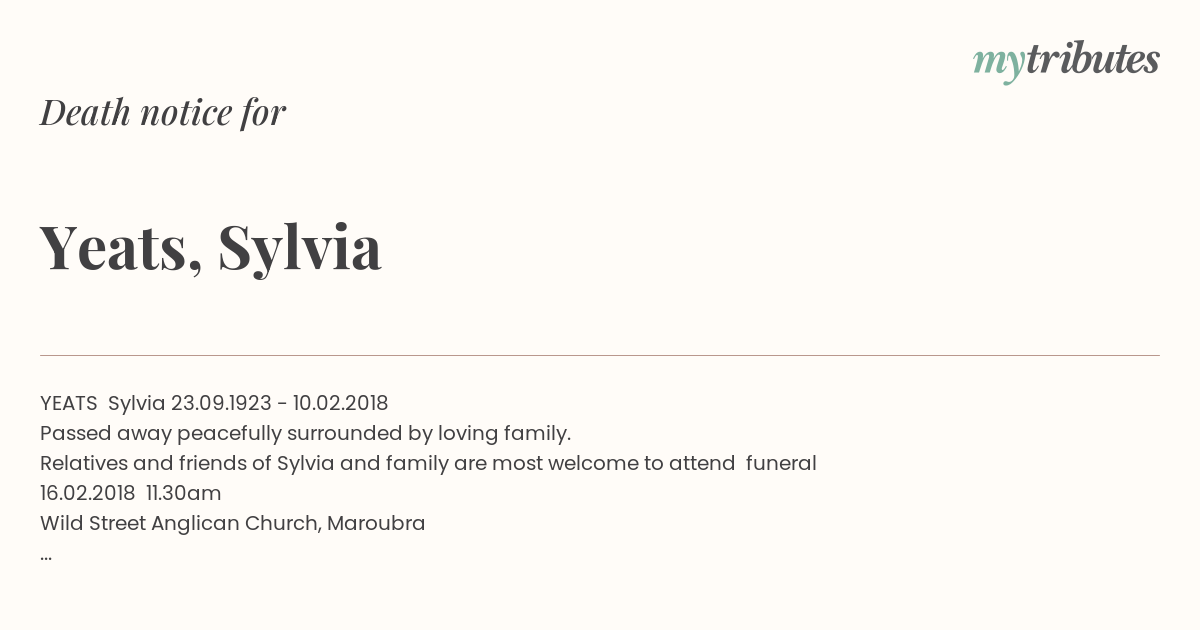Click the "Passed away peacefully" sentence
The height and width of the screenshot is (630, 1200).
(305, 433)
